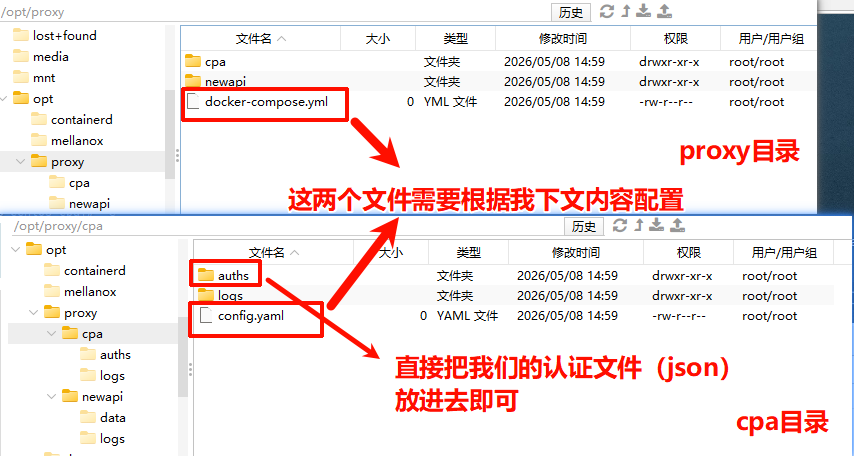Select cpa folder in upper tree
This screenshot has width=854, height=456.
tap(80, 183)
